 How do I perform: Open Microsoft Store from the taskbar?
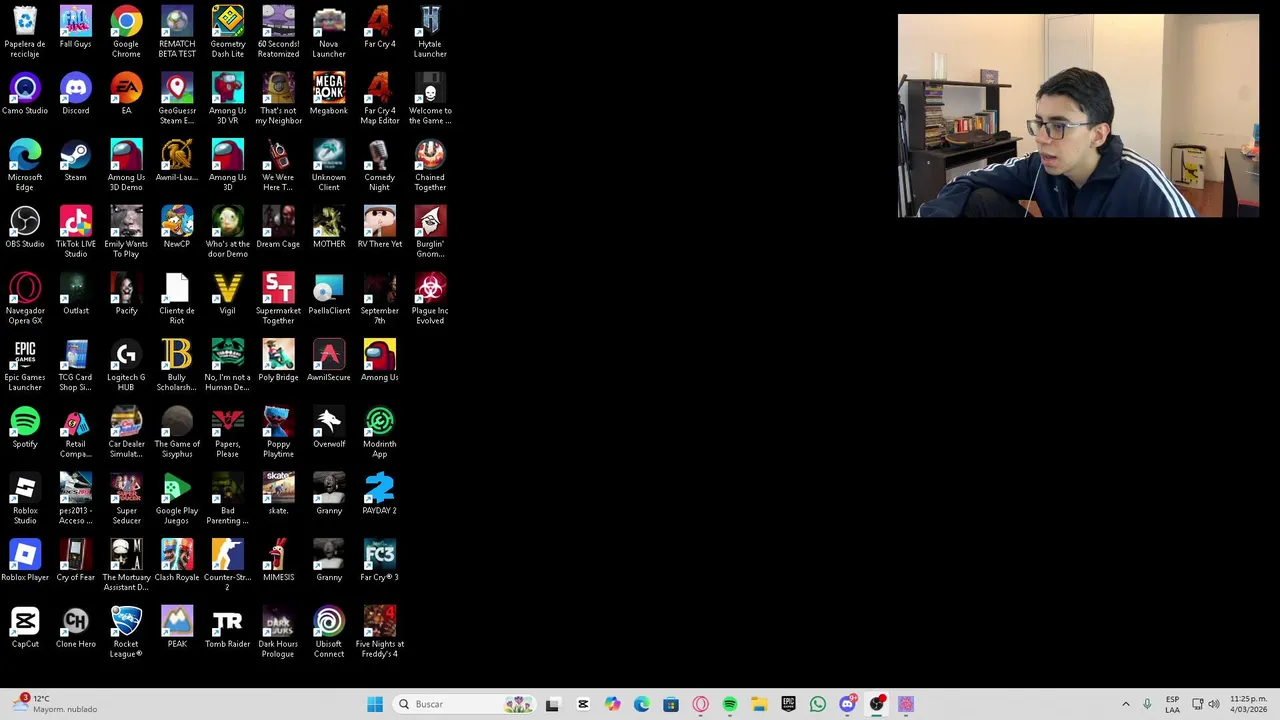671,704
